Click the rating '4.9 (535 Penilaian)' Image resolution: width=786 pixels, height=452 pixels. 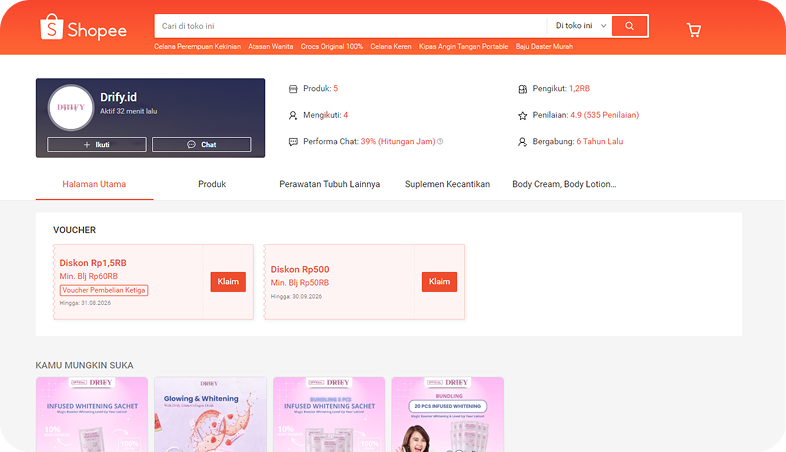click(605, 115)
